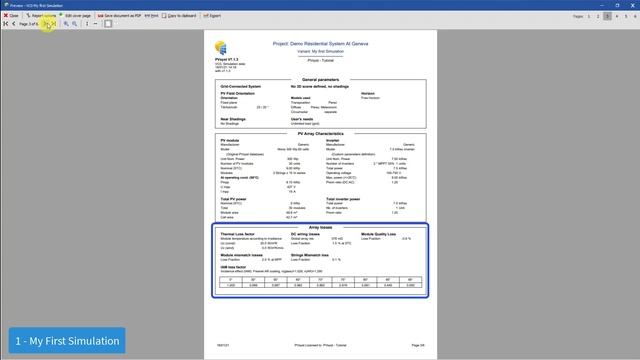Save document as PDF
Image resolution: width=640 pixels, height=360 pixels.
pos(119,16)
